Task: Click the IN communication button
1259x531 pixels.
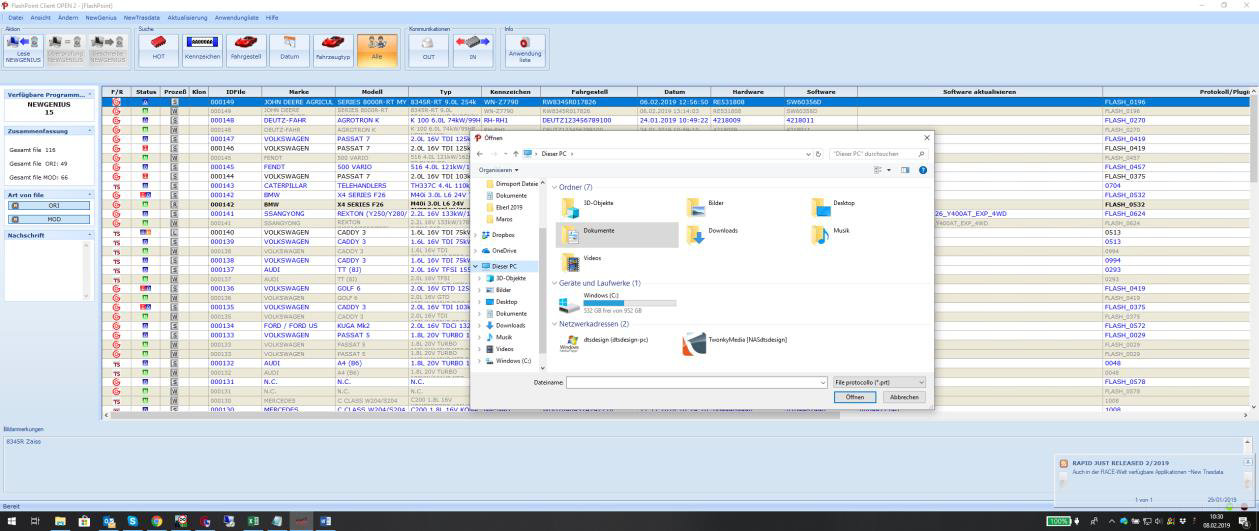Action: 472,52
